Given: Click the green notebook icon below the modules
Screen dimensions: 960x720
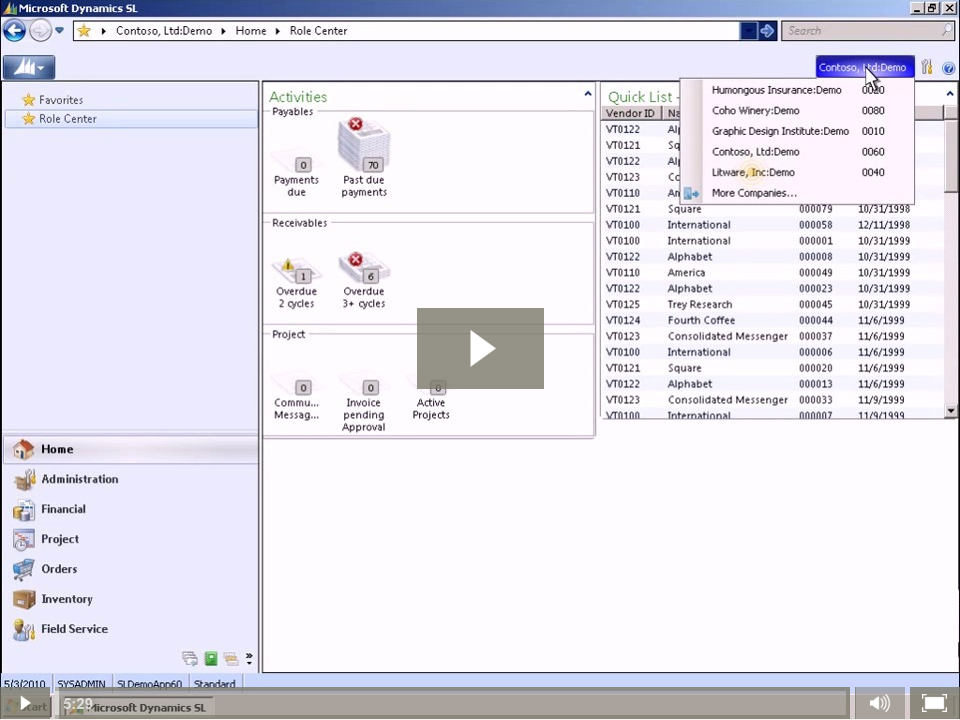Looking at the screenshot, I should click(x=211, y=658).
